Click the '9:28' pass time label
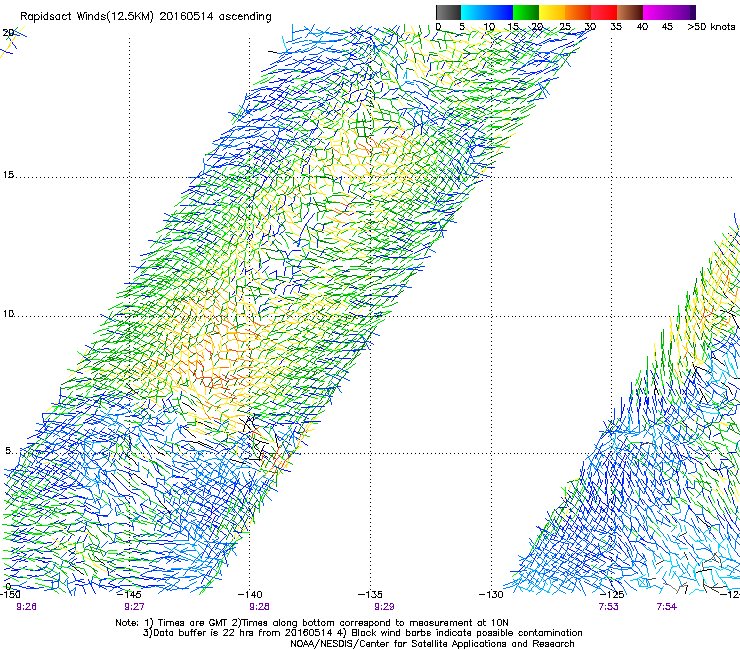 click(260, 607)
